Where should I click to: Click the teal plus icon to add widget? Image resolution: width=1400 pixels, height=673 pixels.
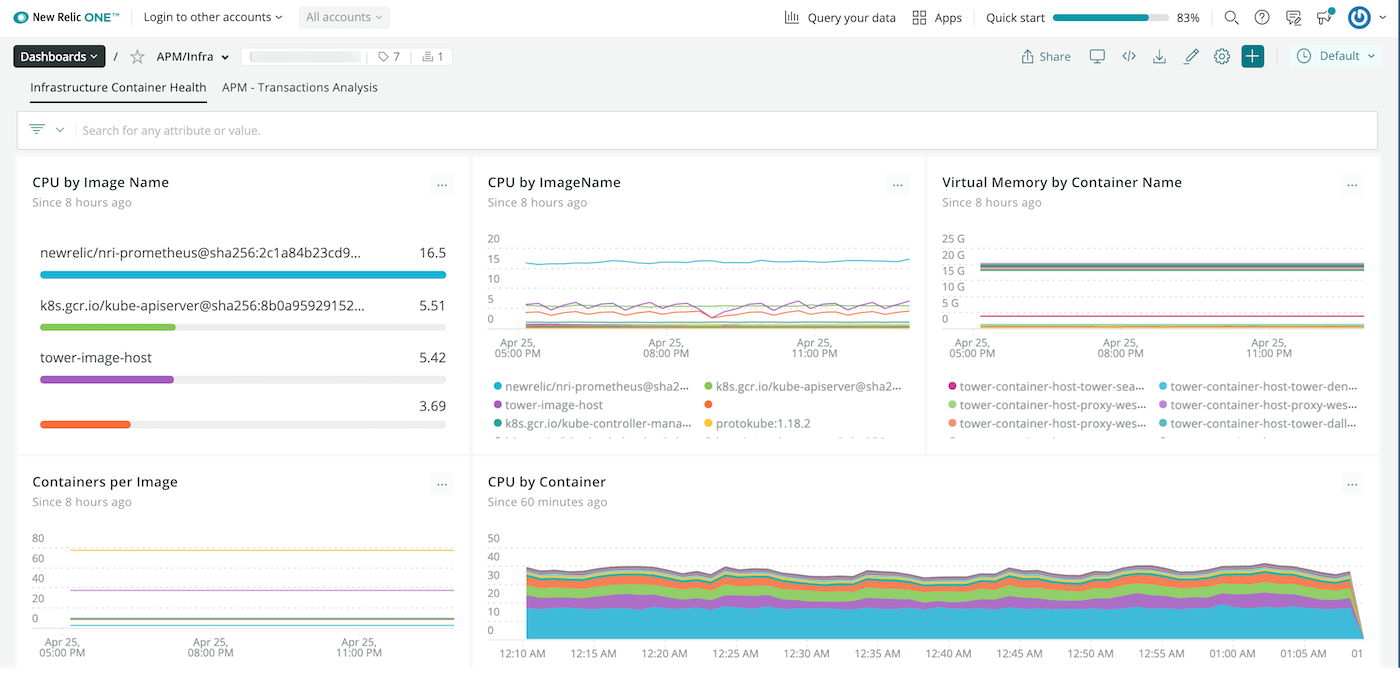coord(1252,56)
